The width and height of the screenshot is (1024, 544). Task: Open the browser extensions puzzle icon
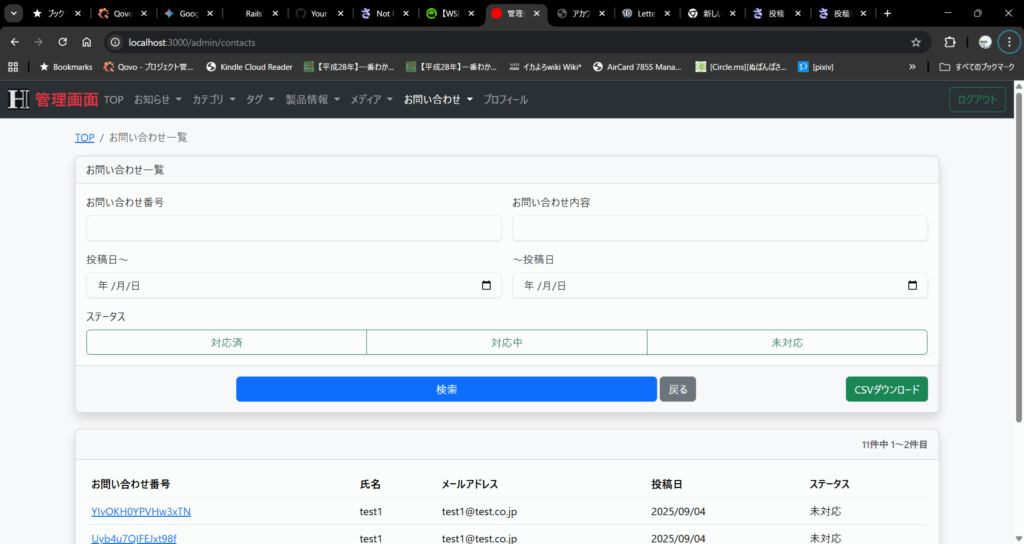(x=950, y=42)
